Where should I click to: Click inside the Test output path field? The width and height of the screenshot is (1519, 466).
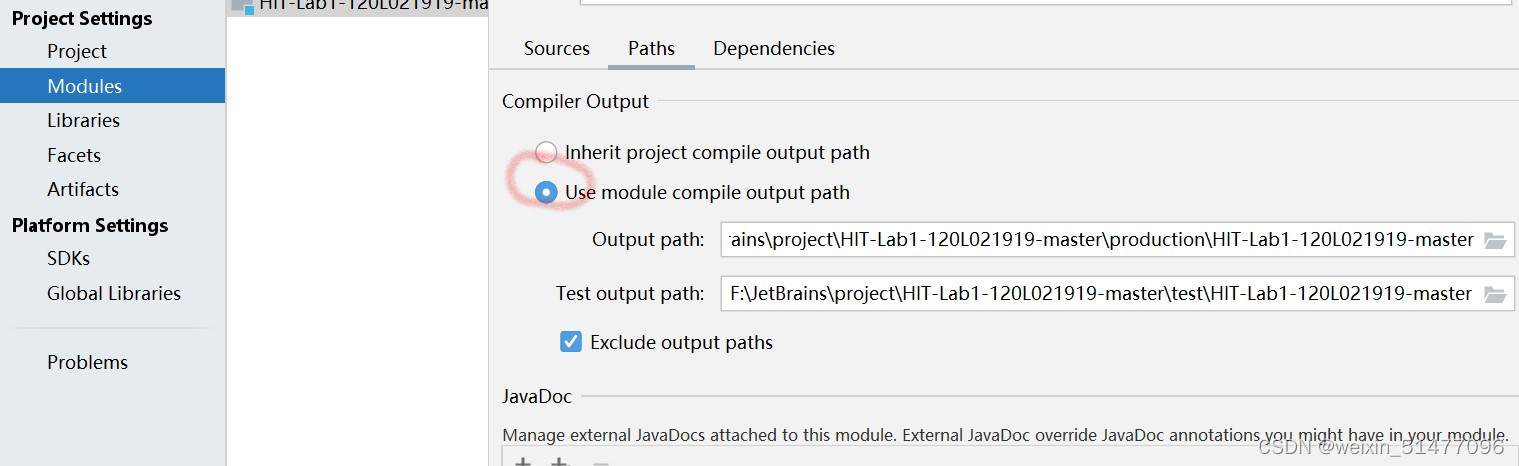point(1100,294)
